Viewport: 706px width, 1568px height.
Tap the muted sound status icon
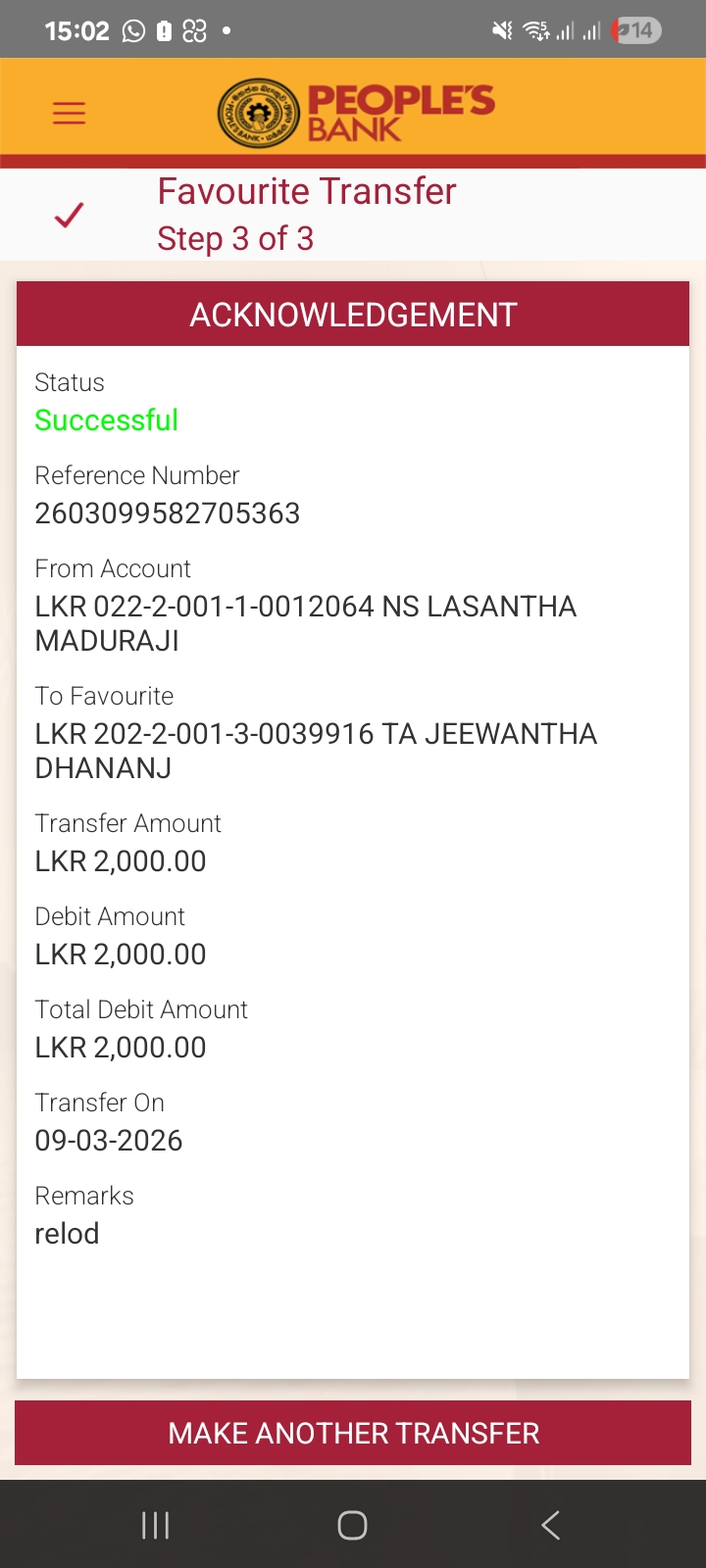point(502,31)
